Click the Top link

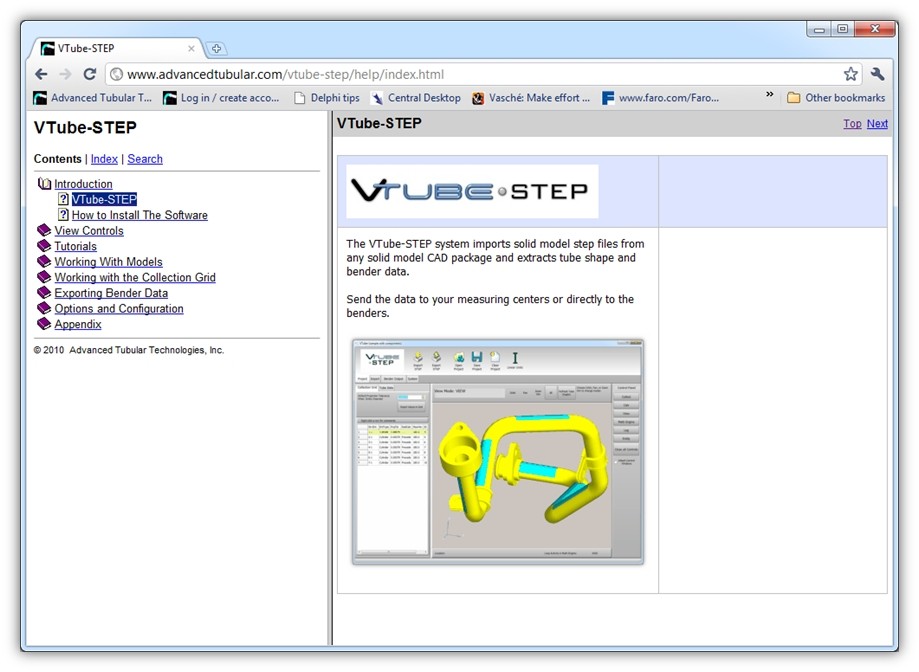coord(852,124)
